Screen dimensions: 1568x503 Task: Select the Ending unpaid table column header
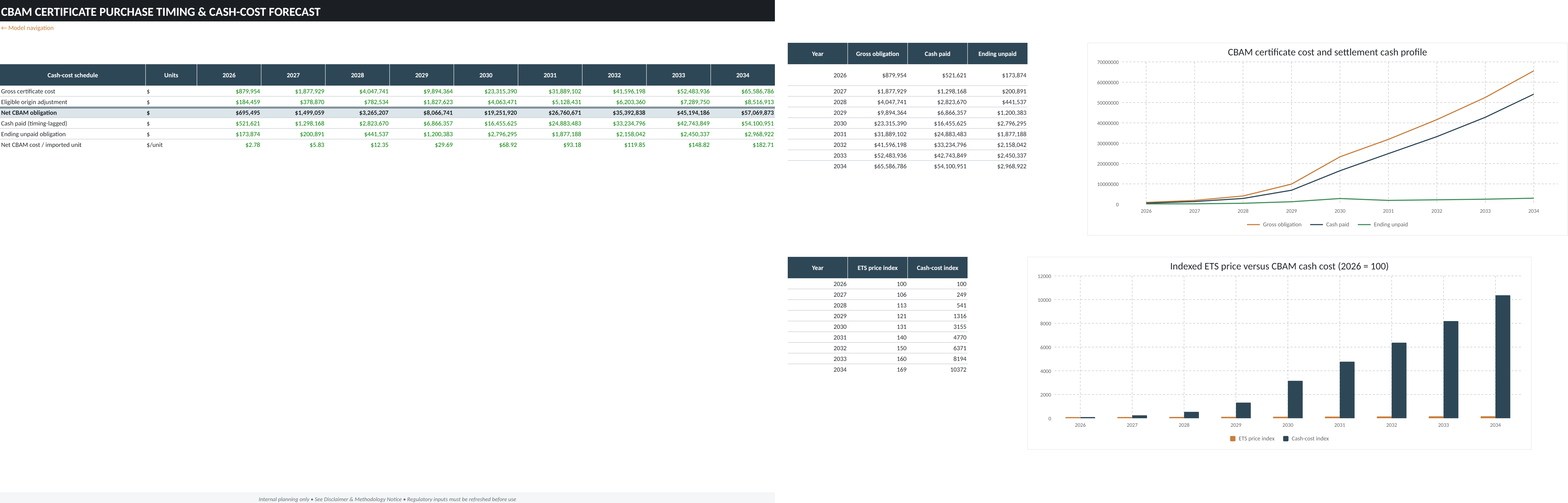[x=997, y=54]
